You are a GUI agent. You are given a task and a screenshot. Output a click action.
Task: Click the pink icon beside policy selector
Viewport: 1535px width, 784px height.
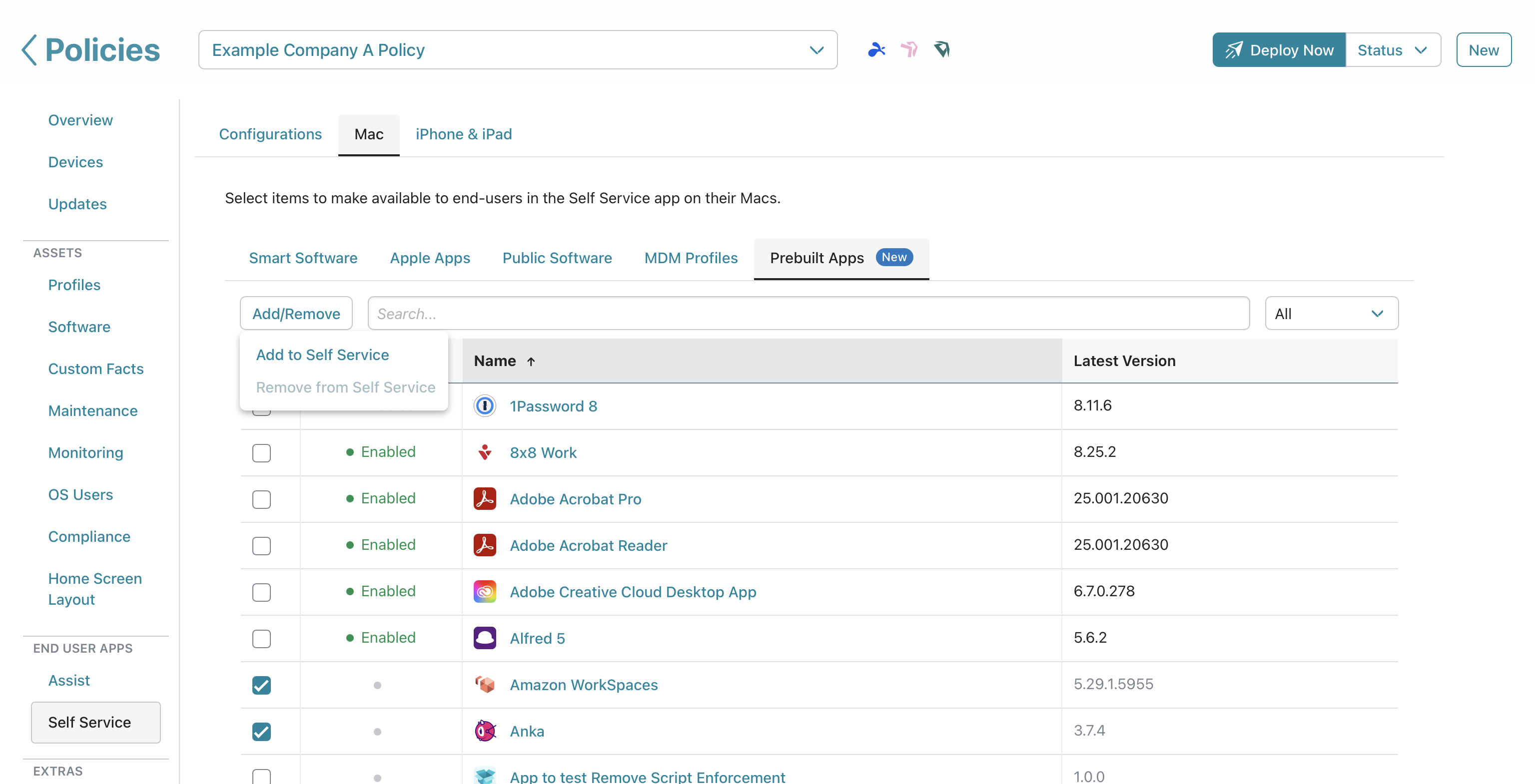tap(909, 49)
